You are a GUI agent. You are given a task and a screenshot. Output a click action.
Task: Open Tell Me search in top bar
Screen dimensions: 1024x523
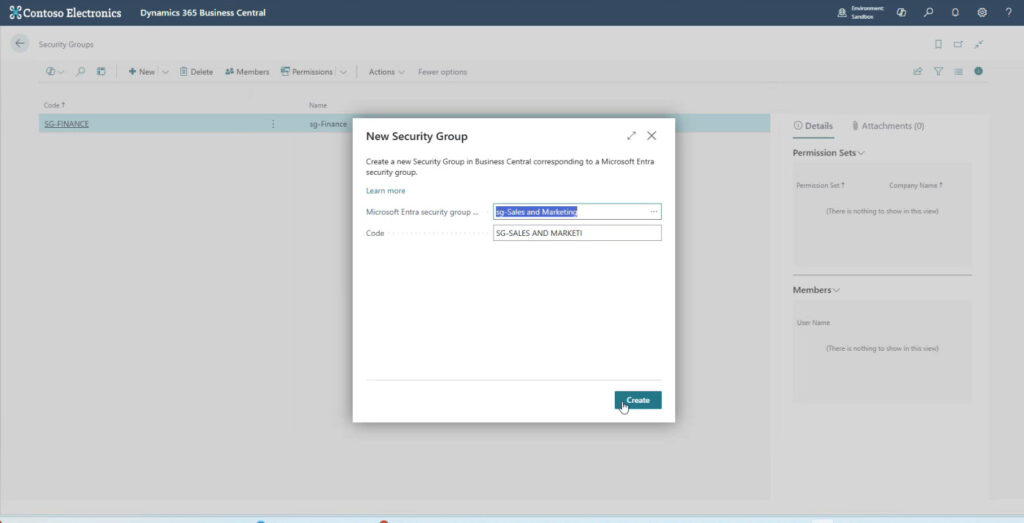coord(928,12)
